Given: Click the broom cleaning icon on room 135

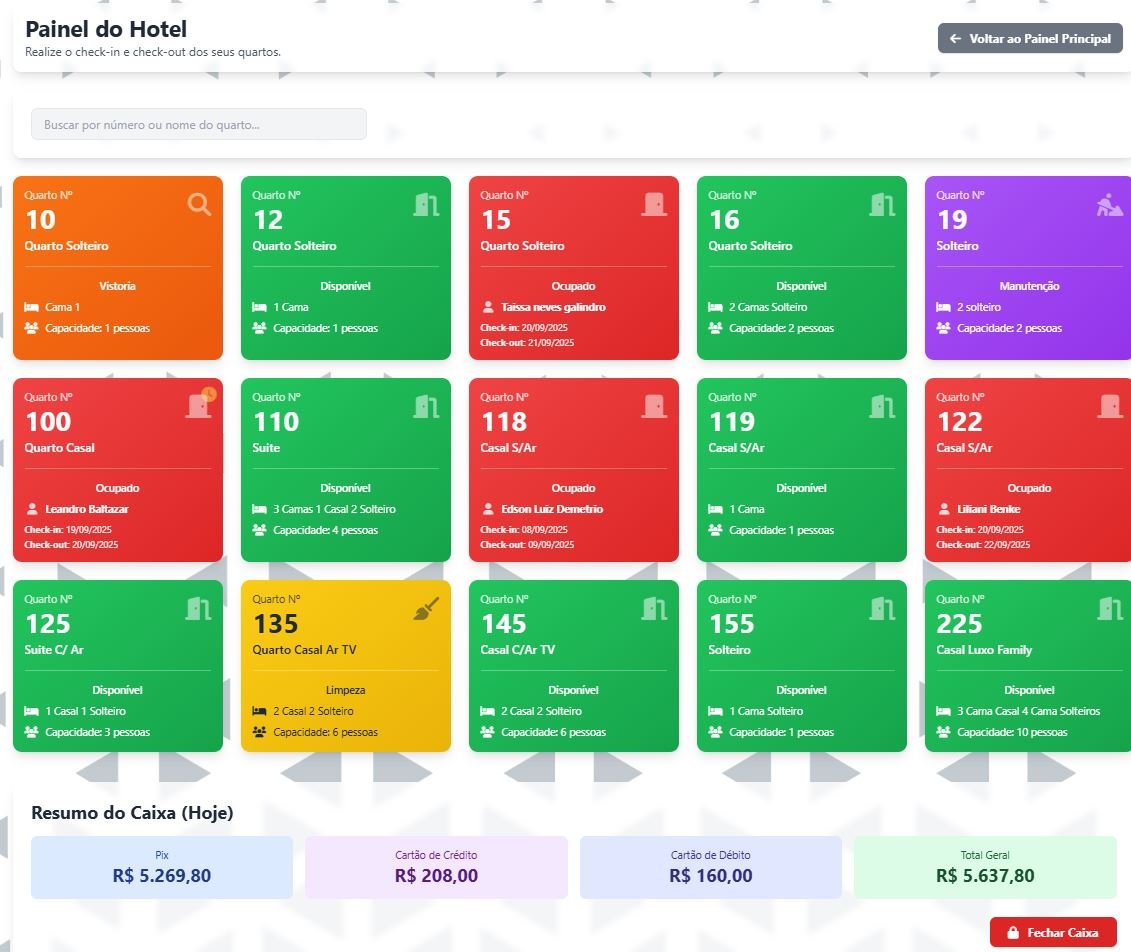Looking at the screenshot, I should pos(426,608).
